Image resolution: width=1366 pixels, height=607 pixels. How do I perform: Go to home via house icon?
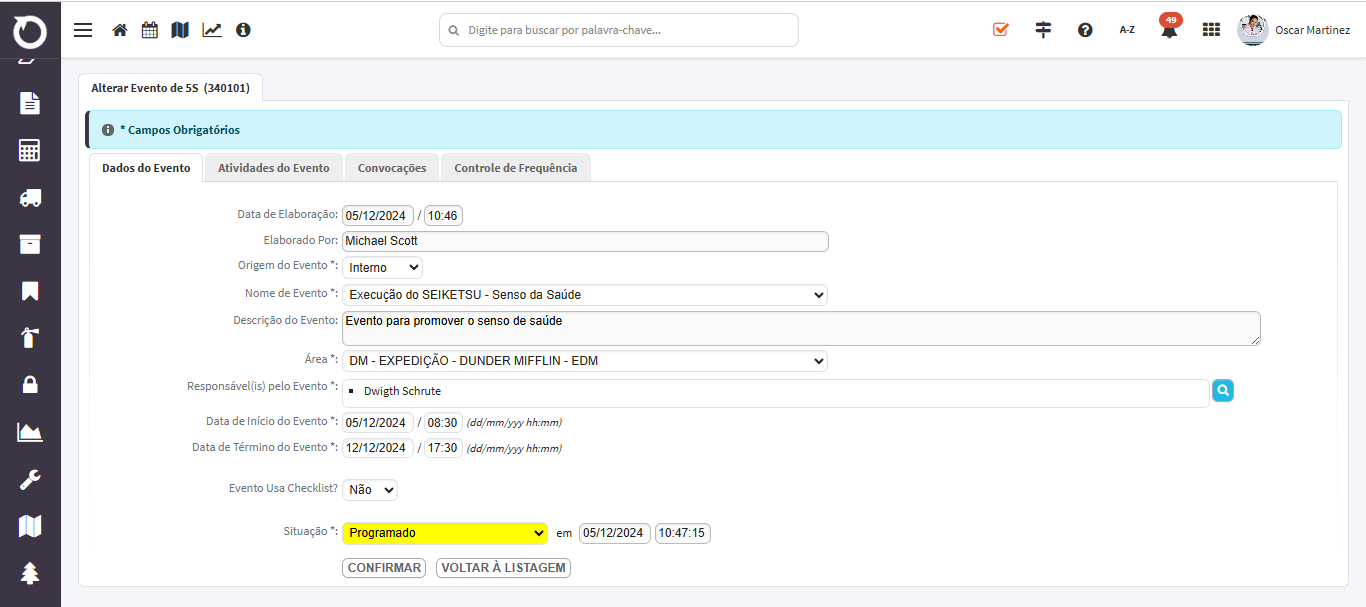coord(120,30)
